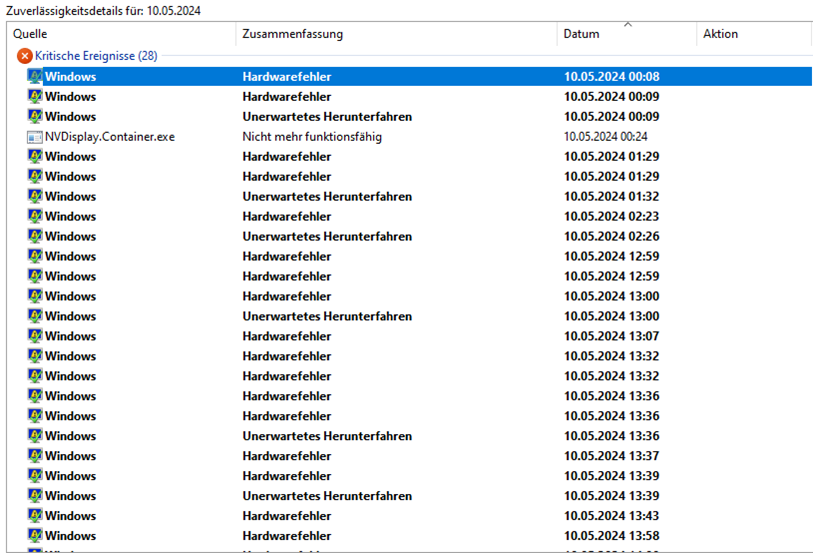Click the icon on the 13:00 Unerwartetes Herunterfahren row
This screenshot has height=553, width=813.
click(x=35, y=316)
